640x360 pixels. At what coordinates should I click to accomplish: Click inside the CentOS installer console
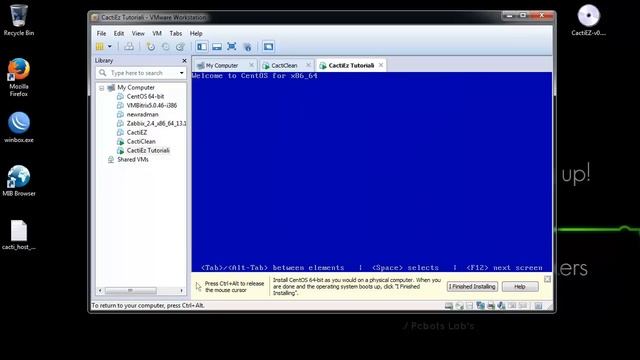371,172
